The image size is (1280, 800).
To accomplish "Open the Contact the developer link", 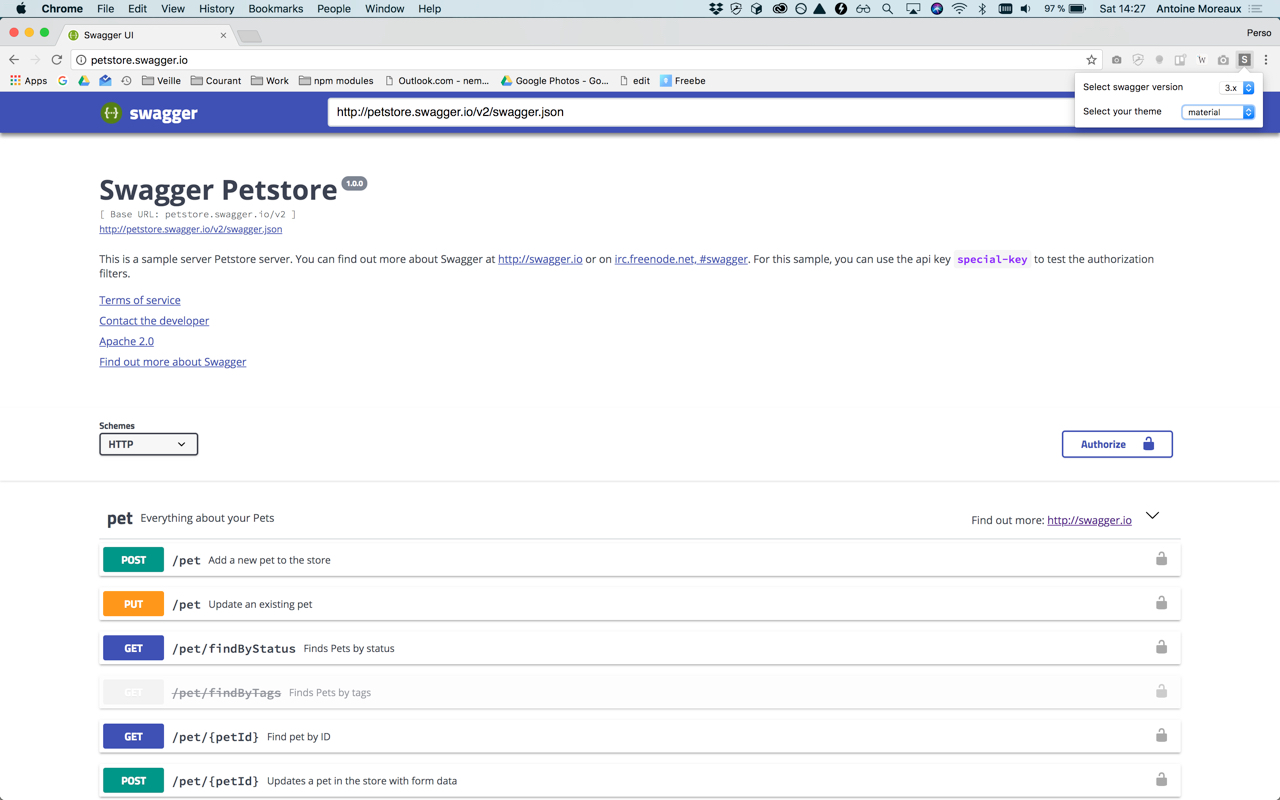I will click(x=154, y=321).
